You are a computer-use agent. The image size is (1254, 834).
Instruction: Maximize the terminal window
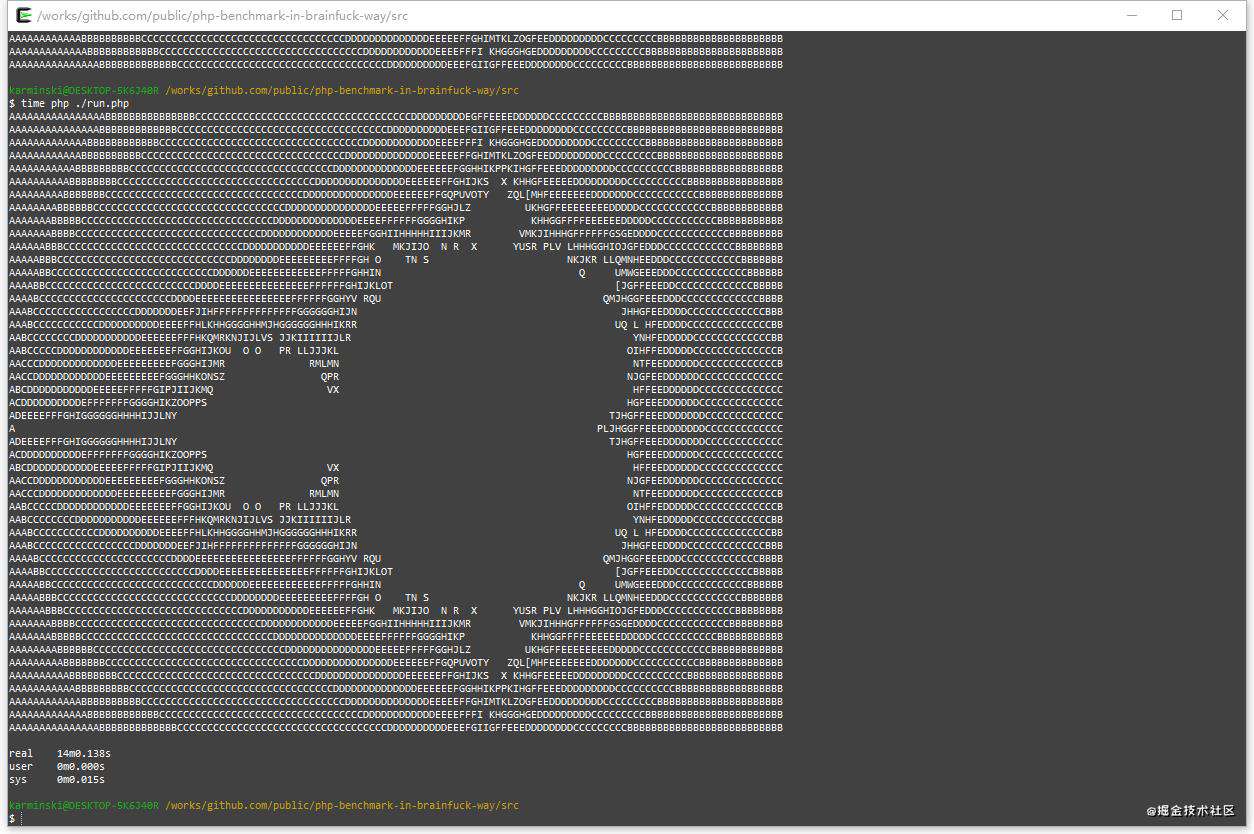1177,15
